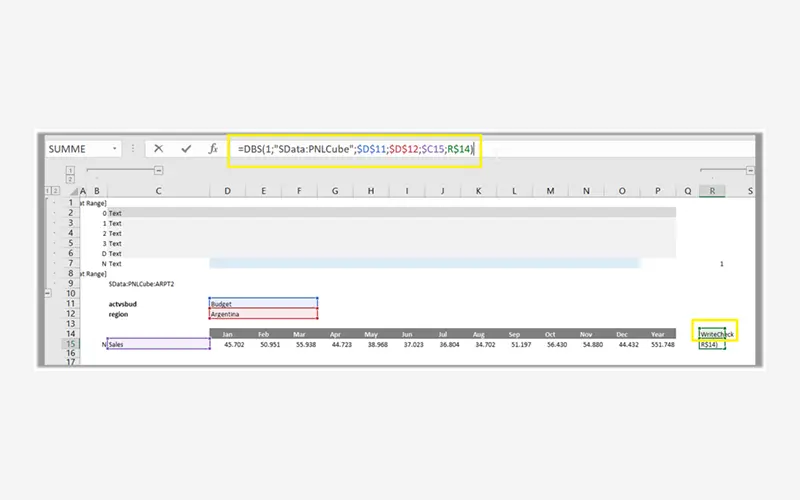Collapse column group above columns B–C
Viewport: 800px width, 500px height.
tap(158, 171)
